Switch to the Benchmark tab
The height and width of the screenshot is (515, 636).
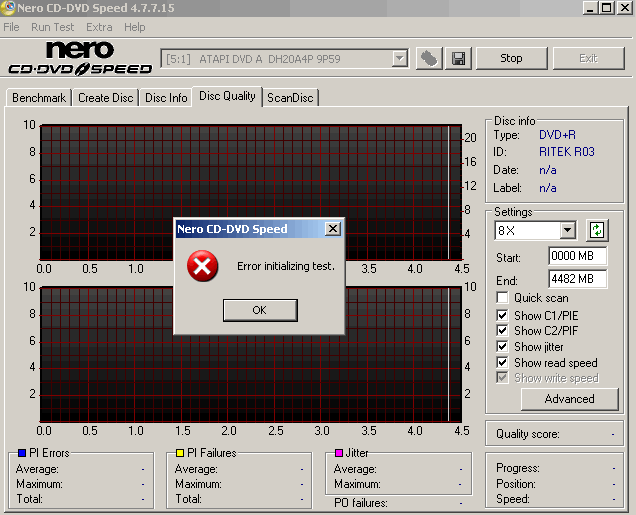[x=39, y=98]
